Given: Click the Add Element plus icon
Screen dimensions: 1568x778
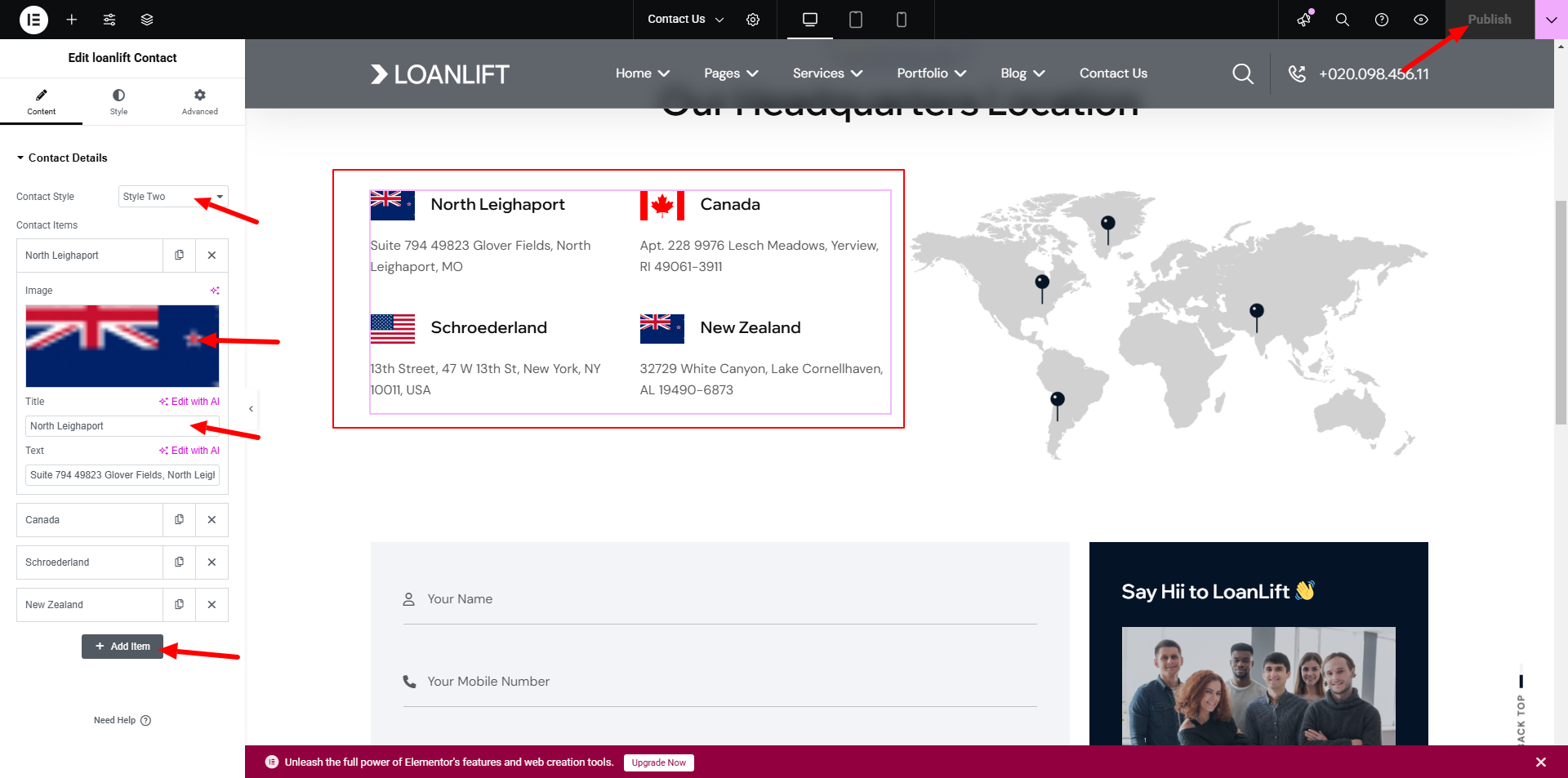Looking at the screenshot, I should [72, 20].
